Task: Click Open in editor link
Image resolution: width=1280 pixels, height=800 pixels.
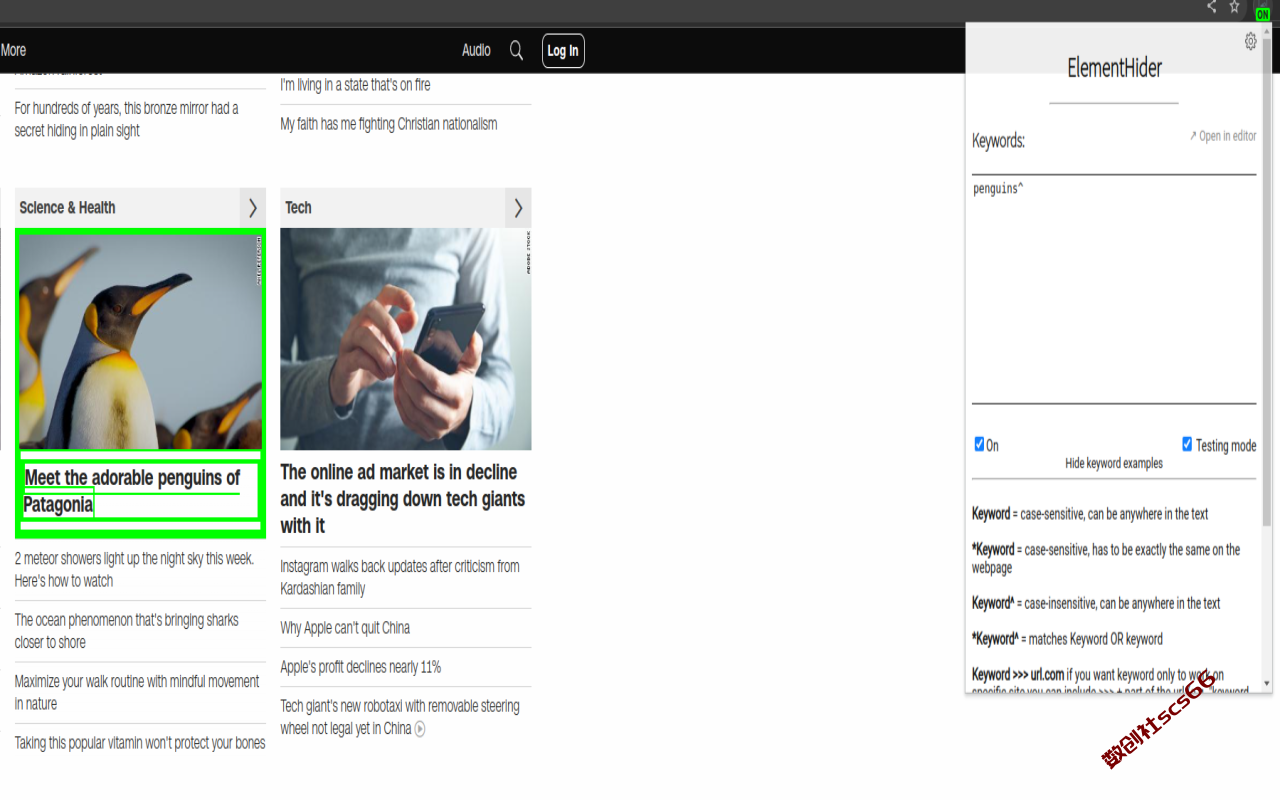Action: (x=1222, y=136)
